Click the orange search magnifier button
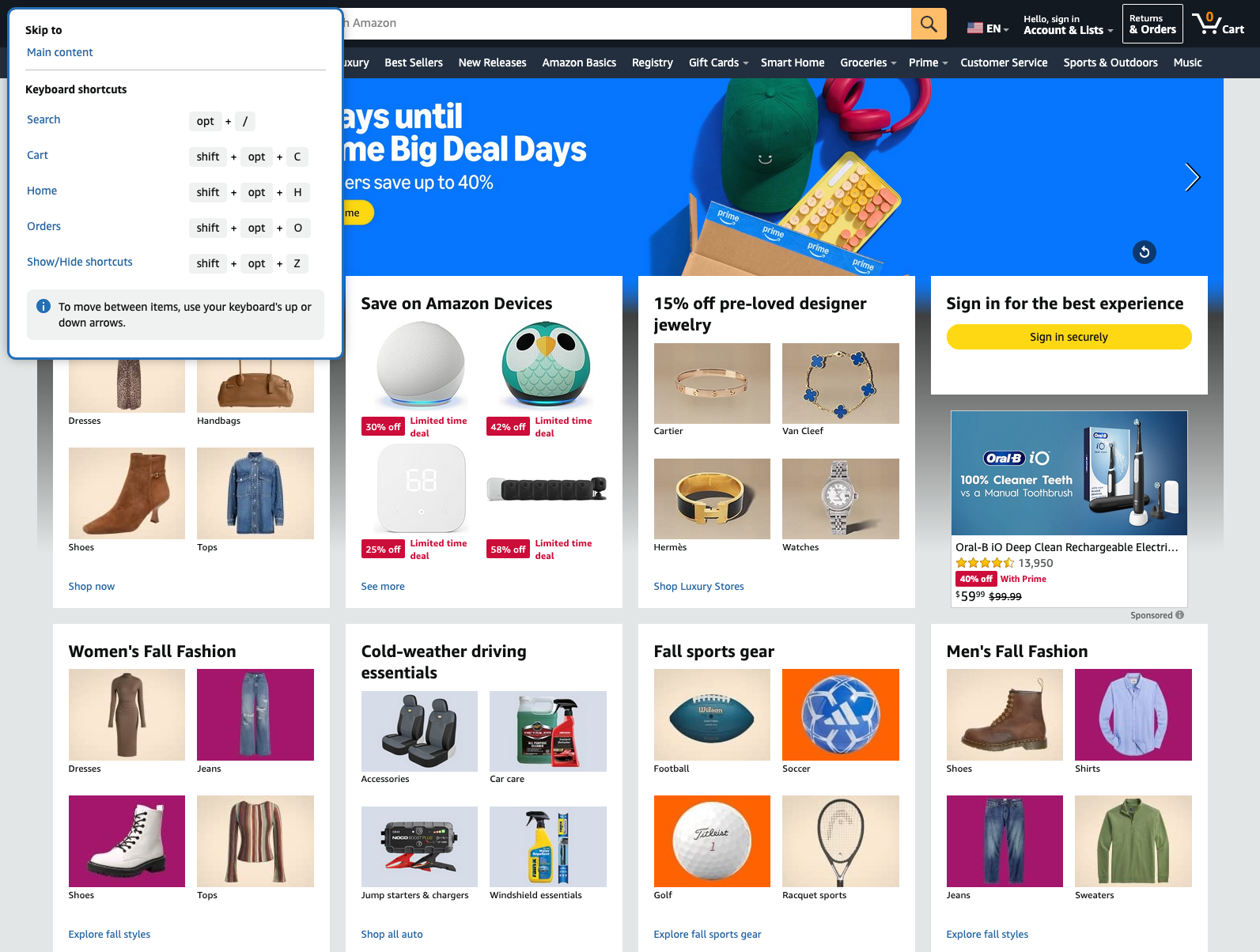 [929, 24]
